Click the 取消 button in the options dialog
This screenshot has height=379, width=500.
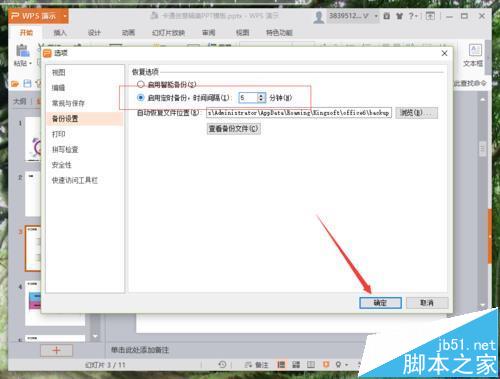click(427, 303)
